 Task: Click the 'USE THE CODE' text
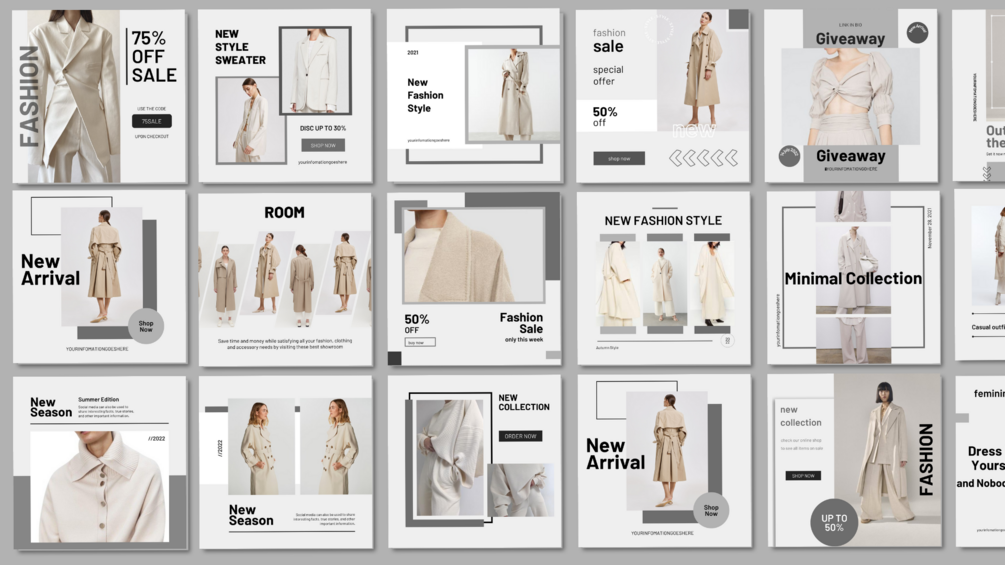(x=151, y=109)
